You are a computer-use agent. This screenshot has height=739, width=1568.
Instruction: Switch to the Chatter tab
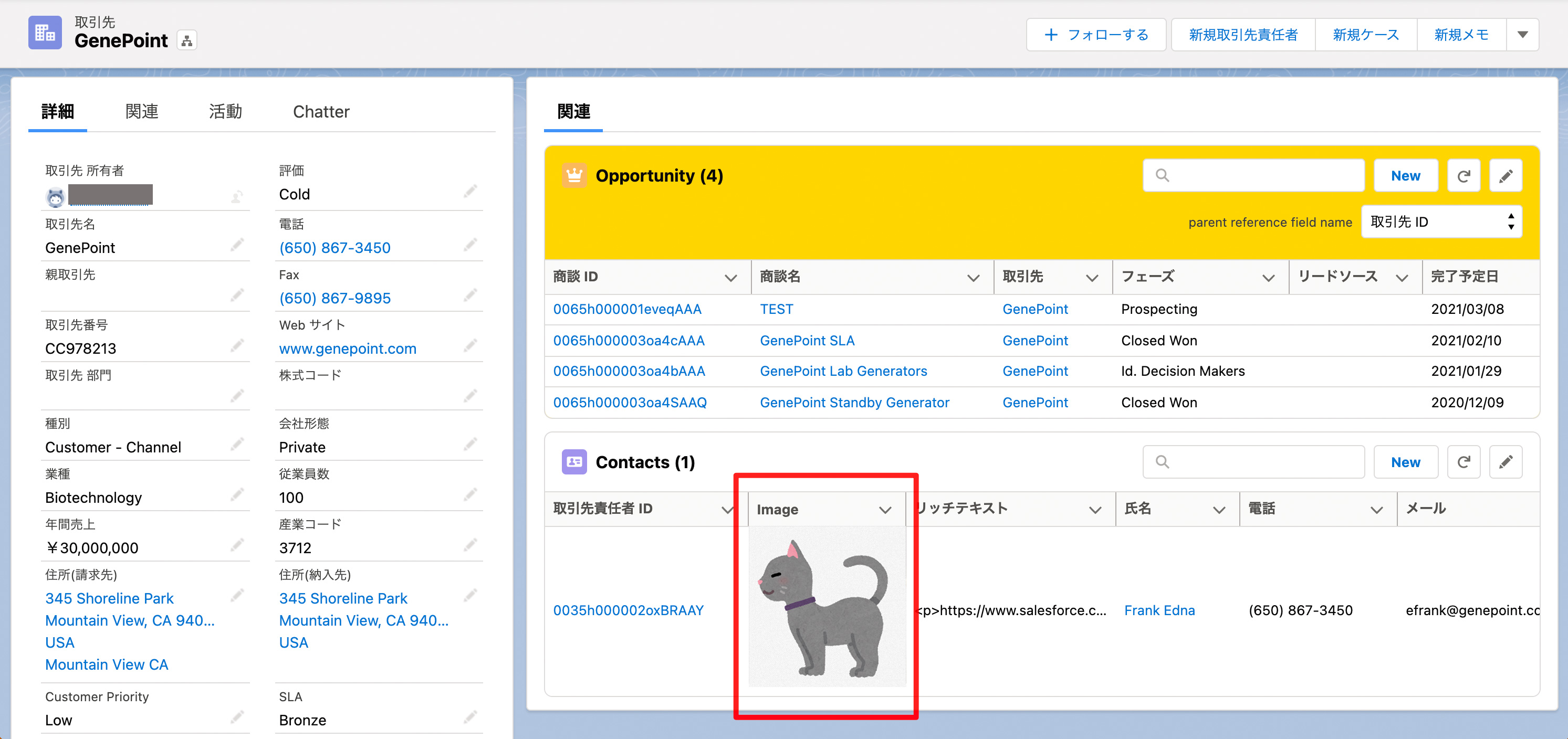coord(321,111)
